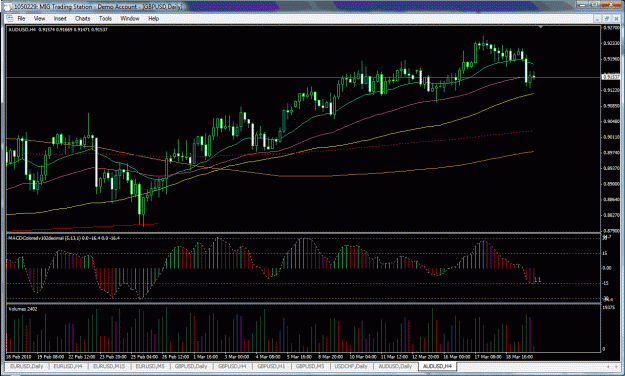The image size is (625, 376).
Task: Switch to the EURUSD,H4 chart tab
Action: pos(68,366)
